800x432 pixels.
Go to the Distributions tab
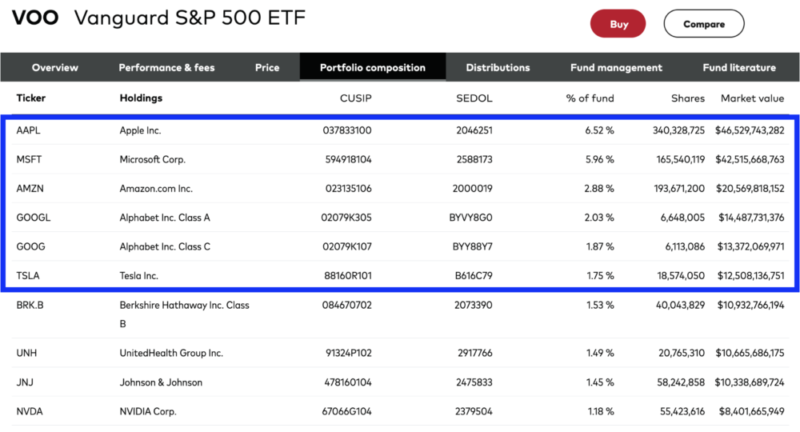pyautogui.click(x=497, y=67)
